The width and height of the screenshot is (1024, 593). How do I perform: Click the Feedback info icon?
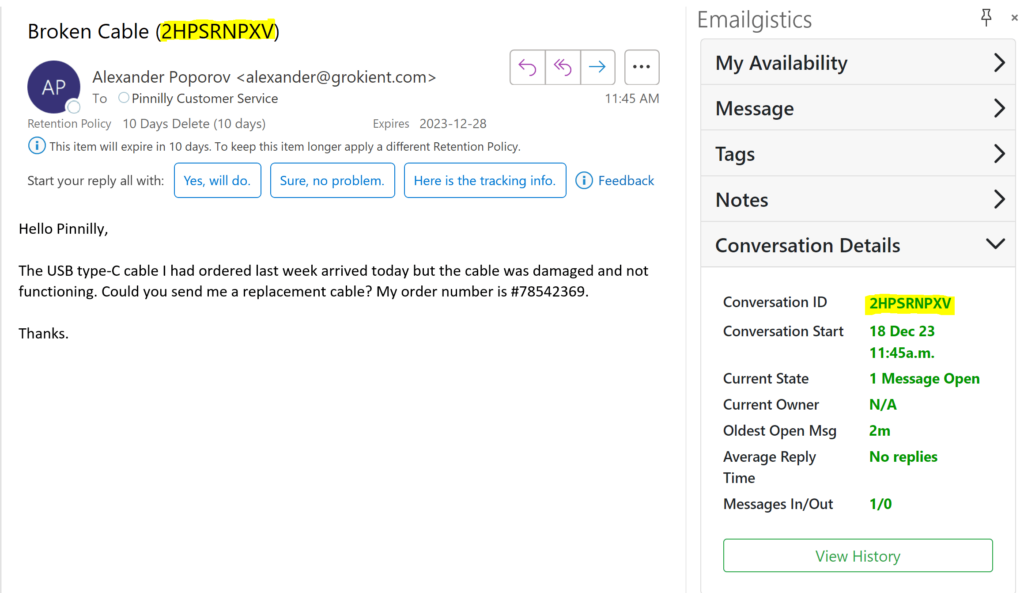click(584, 180)
